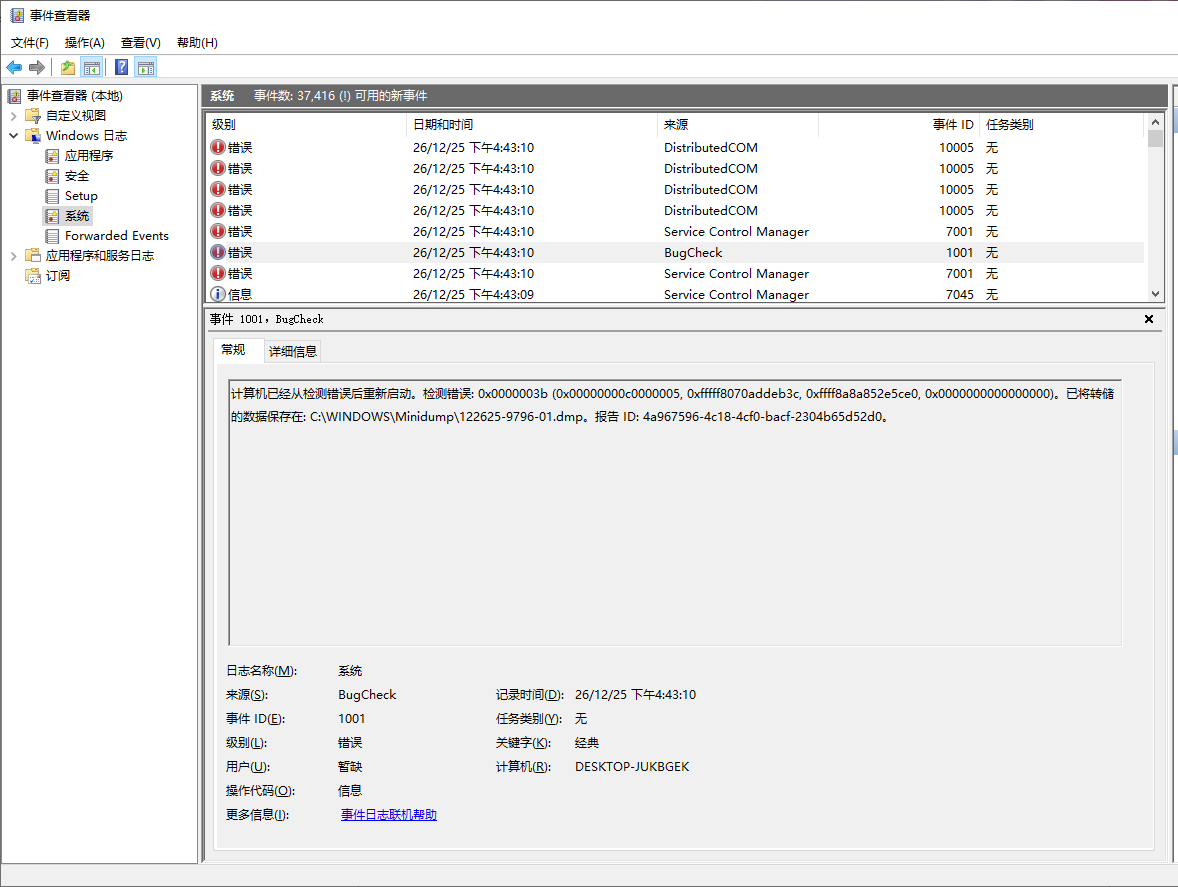
Task: Open the 文件(F) menu
Action: pos(30,43)
